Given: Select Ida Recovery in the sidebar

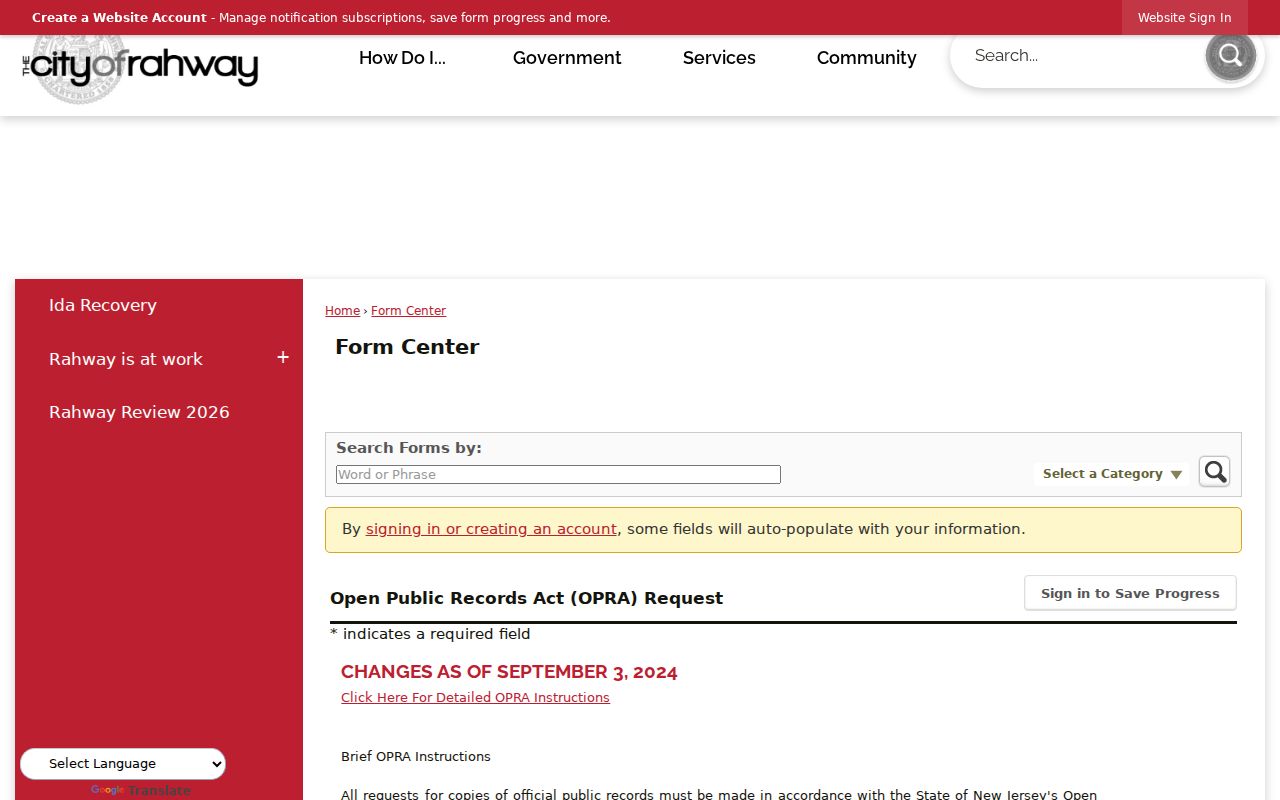Looking at the screenshot, I should [103, 305].
